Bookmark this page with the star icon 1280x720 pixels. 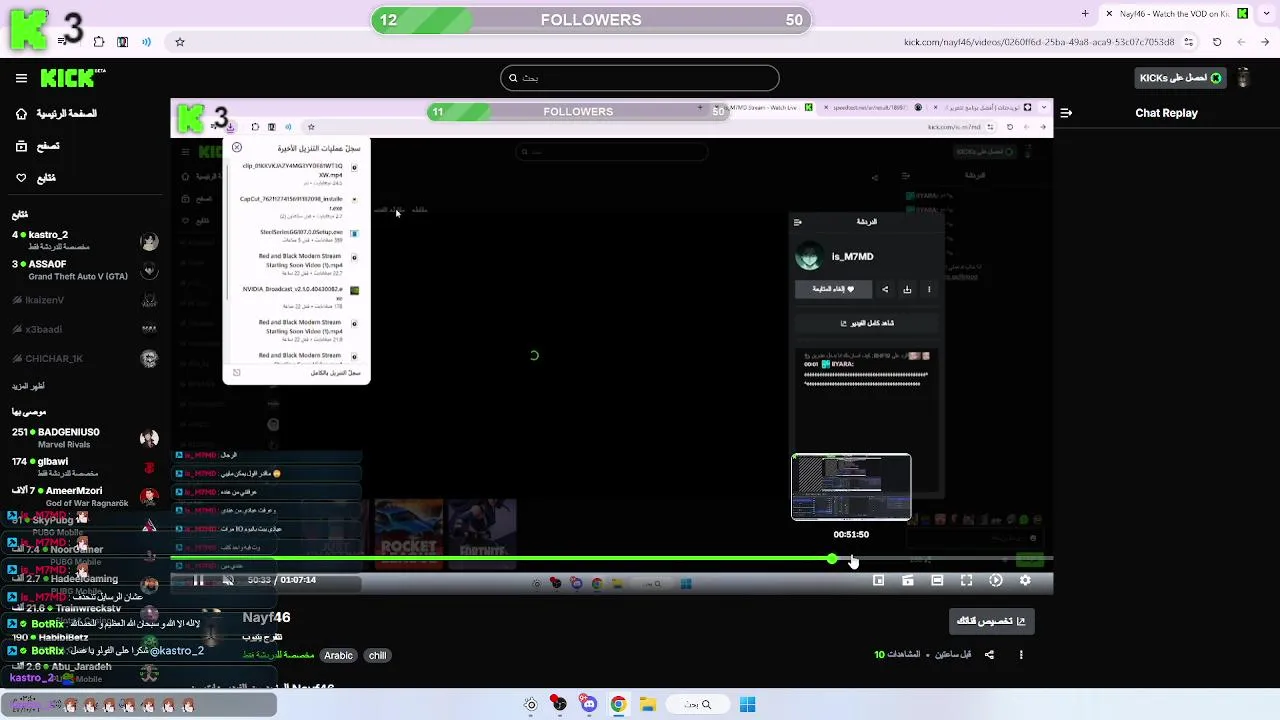180,42
